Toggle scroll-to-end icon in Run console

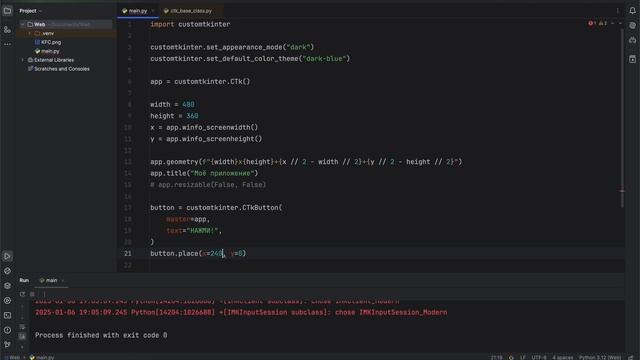[22, 336]
